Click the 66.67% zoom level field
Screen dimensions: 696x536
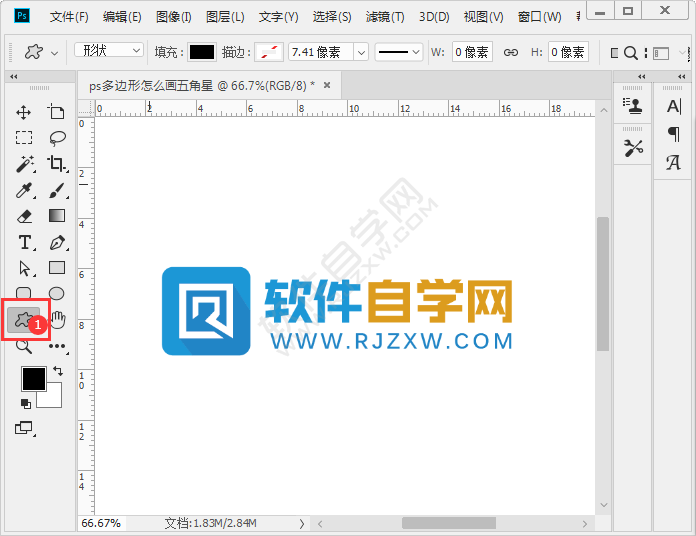click(x=101, y=523)
